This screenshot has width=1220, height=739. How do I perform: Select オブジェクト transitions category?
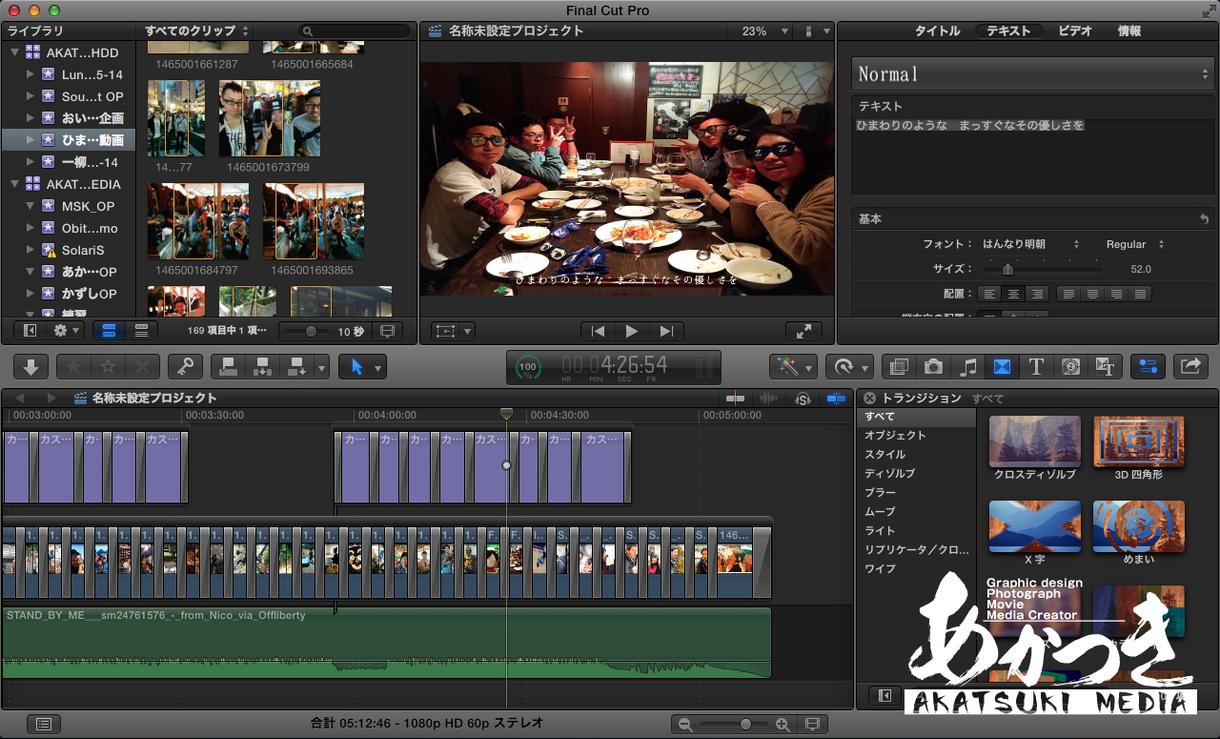[916, 435]
